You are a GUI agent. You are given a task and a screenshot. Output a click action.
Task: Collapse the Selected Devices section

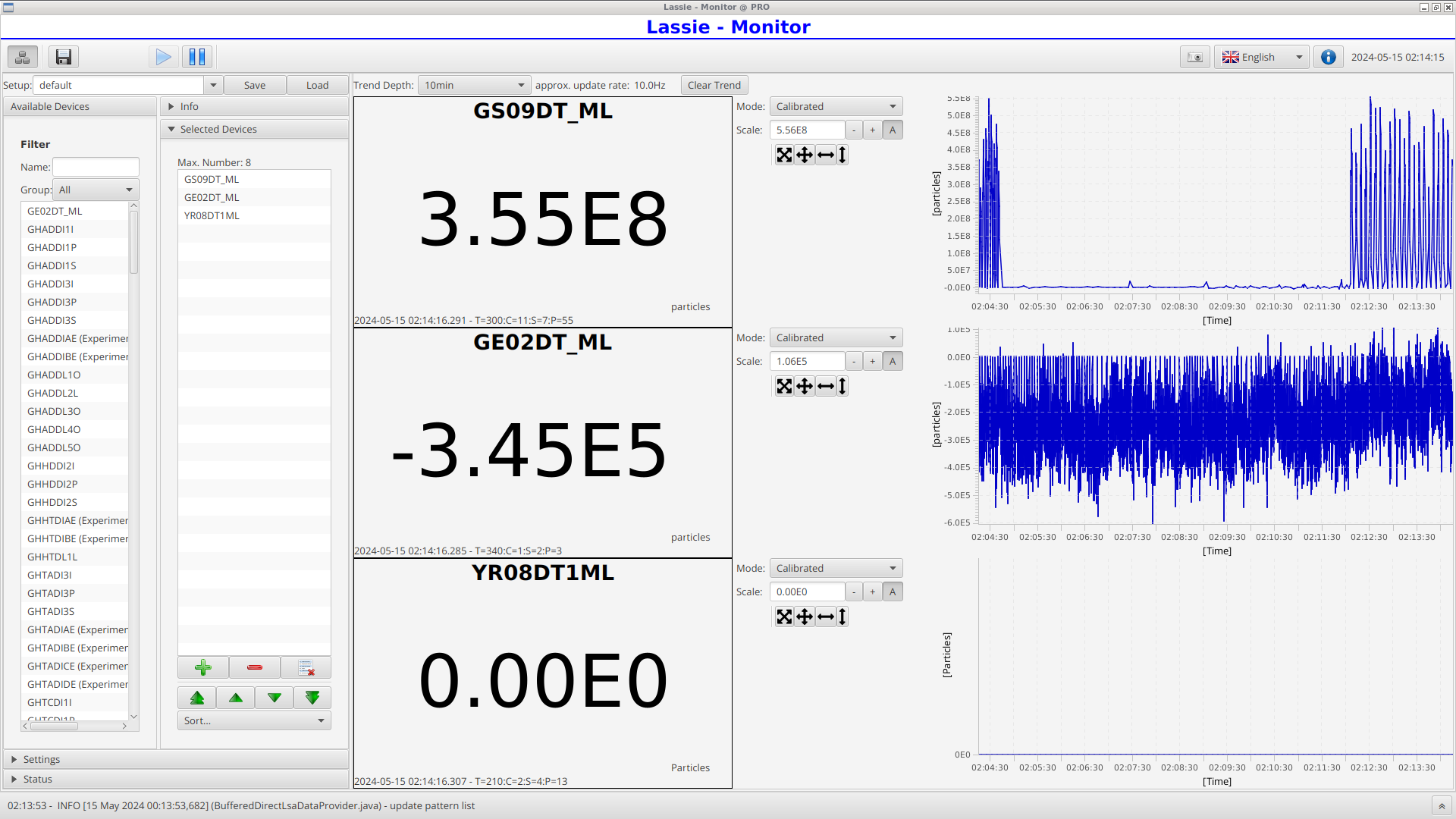pyautogui.click(x=254, y=129)
